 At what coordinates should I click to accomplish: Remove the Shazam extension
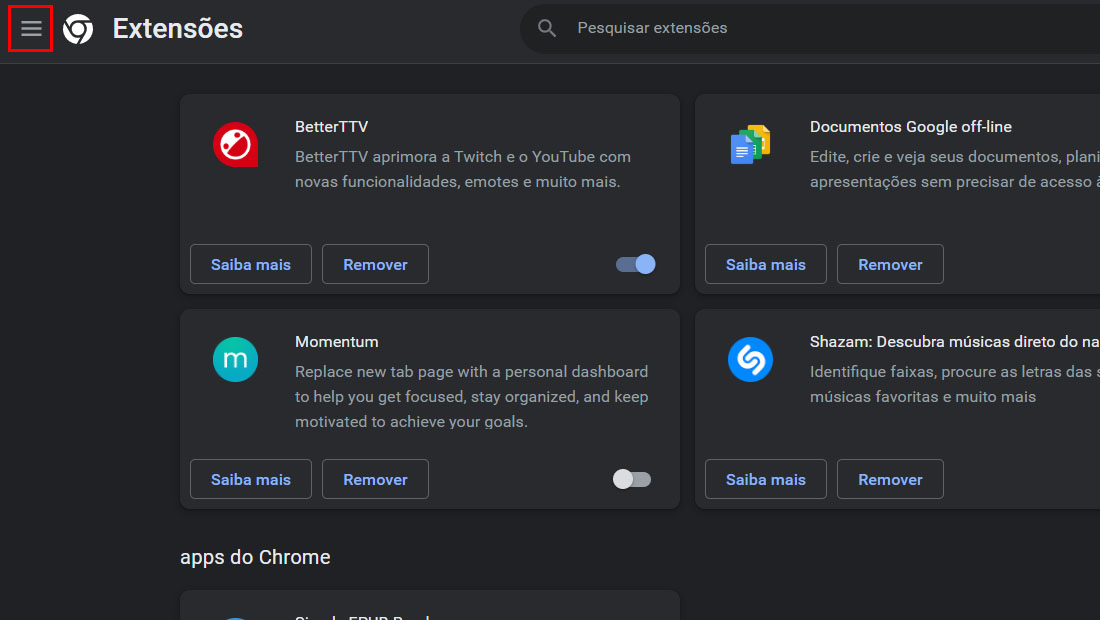pyautogui.click(x=890, y=479)
